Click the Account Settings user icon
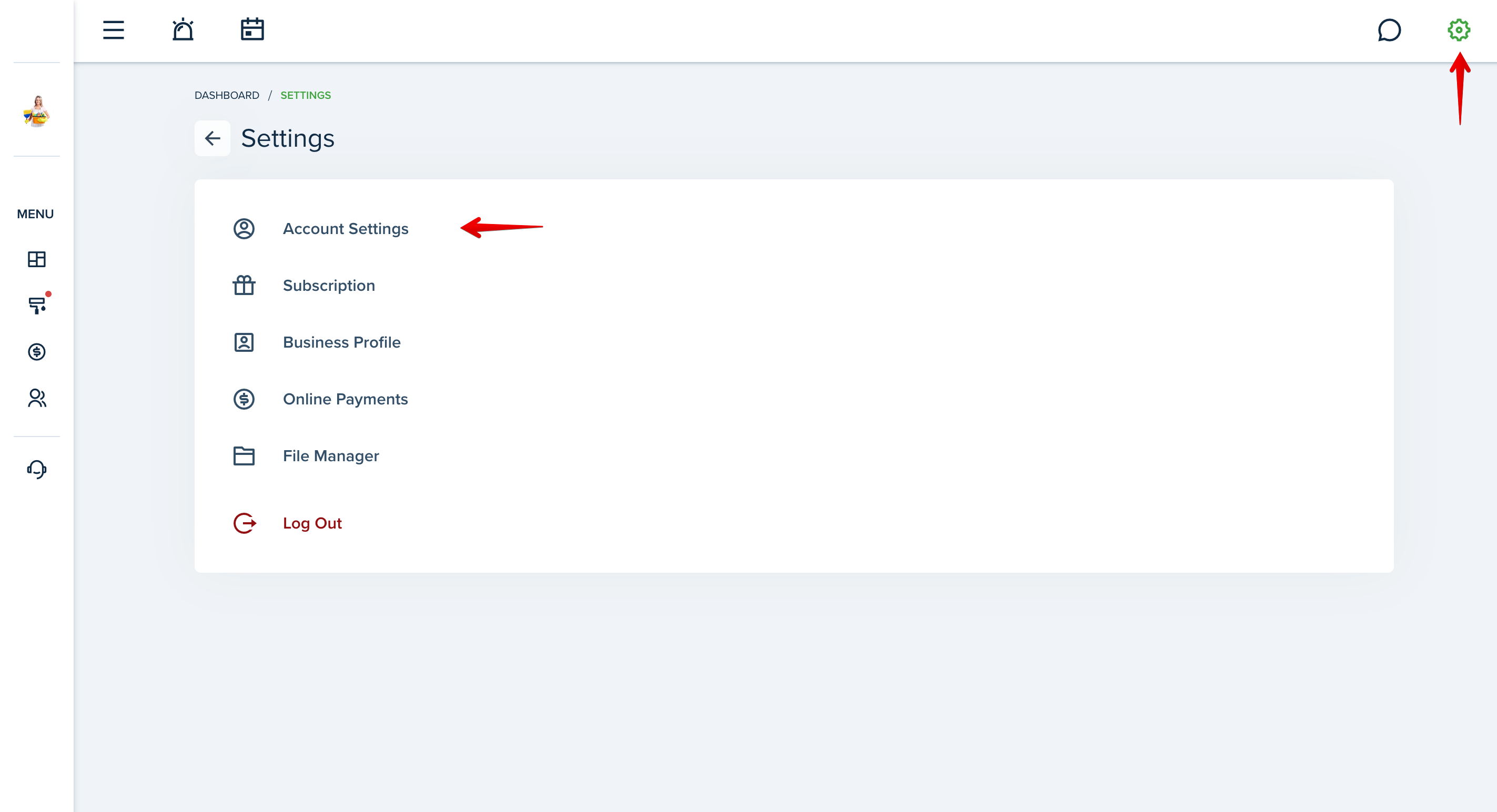 point(244,229)
